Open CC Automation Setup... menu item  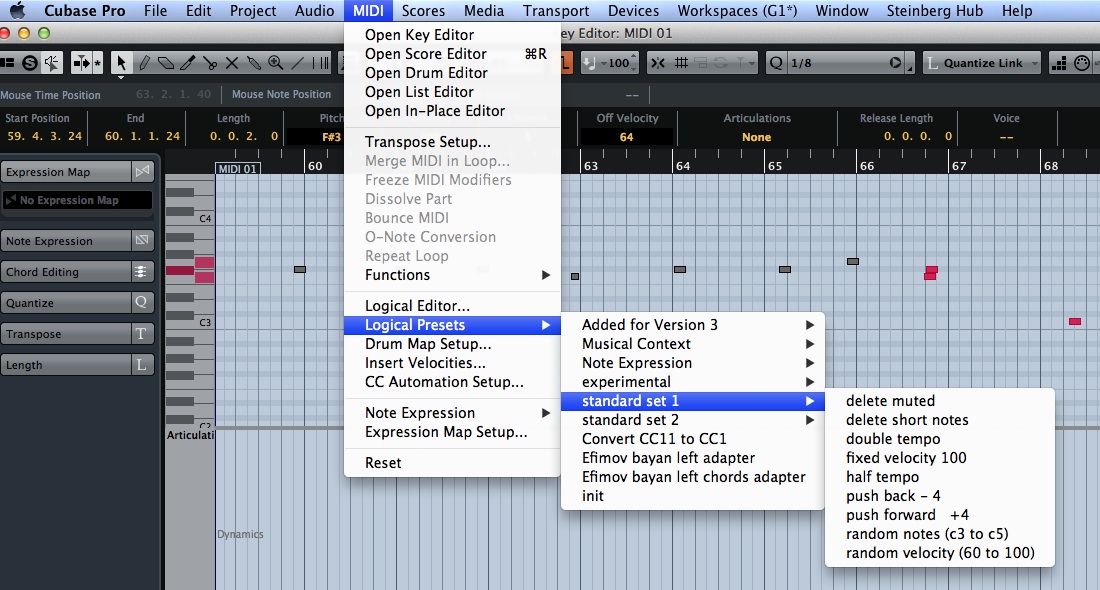click(x=452, y=382)
